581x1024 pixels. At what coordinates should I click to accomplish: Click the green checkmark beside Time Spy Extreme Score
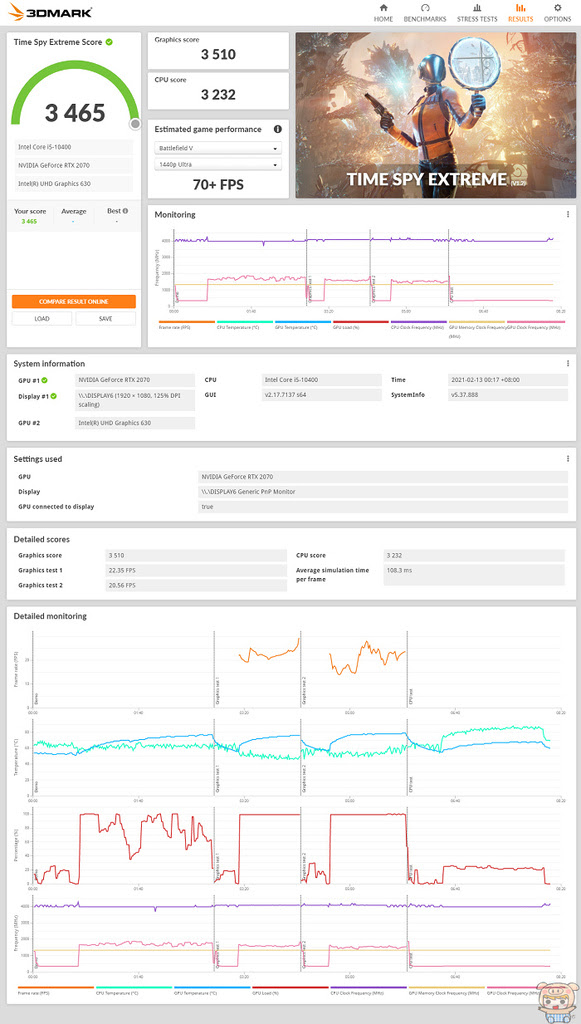(x=109, y=42)
